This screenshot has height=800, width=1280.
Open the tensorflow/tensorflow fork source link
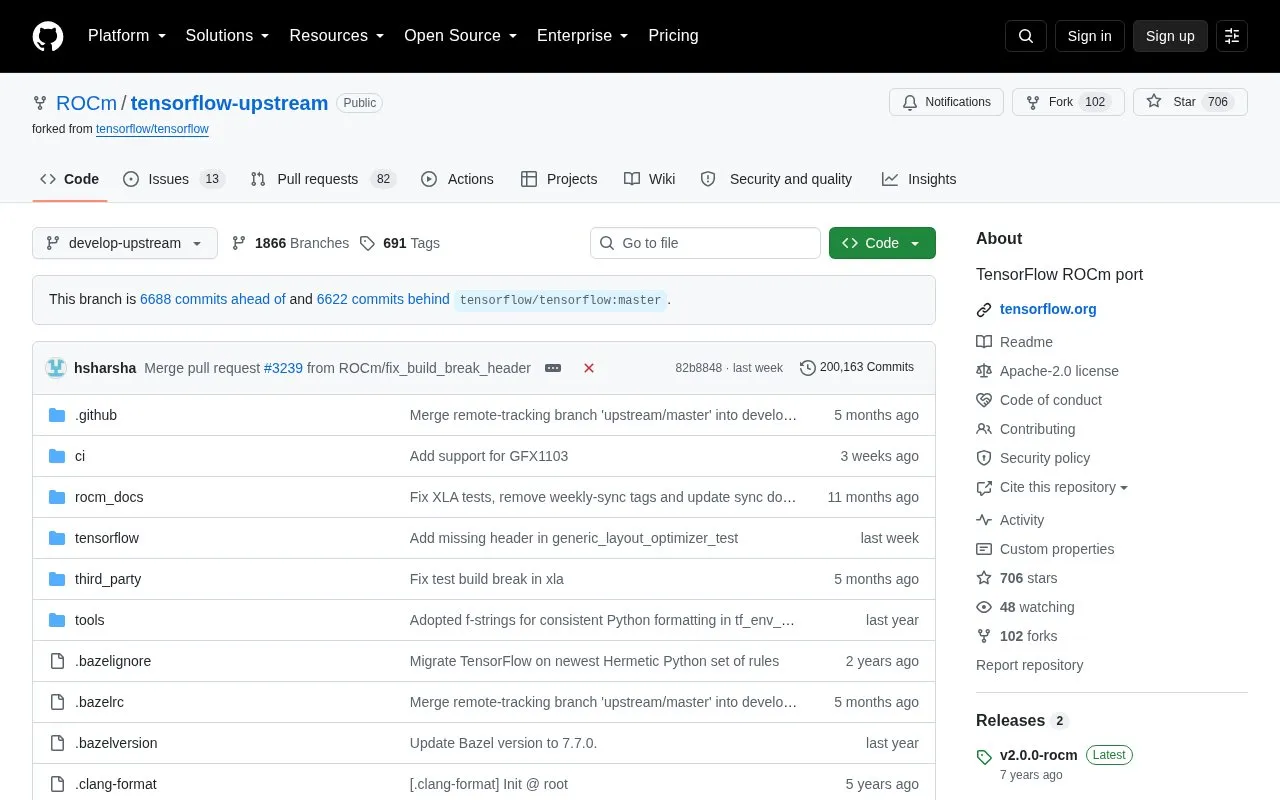point(152,129)
